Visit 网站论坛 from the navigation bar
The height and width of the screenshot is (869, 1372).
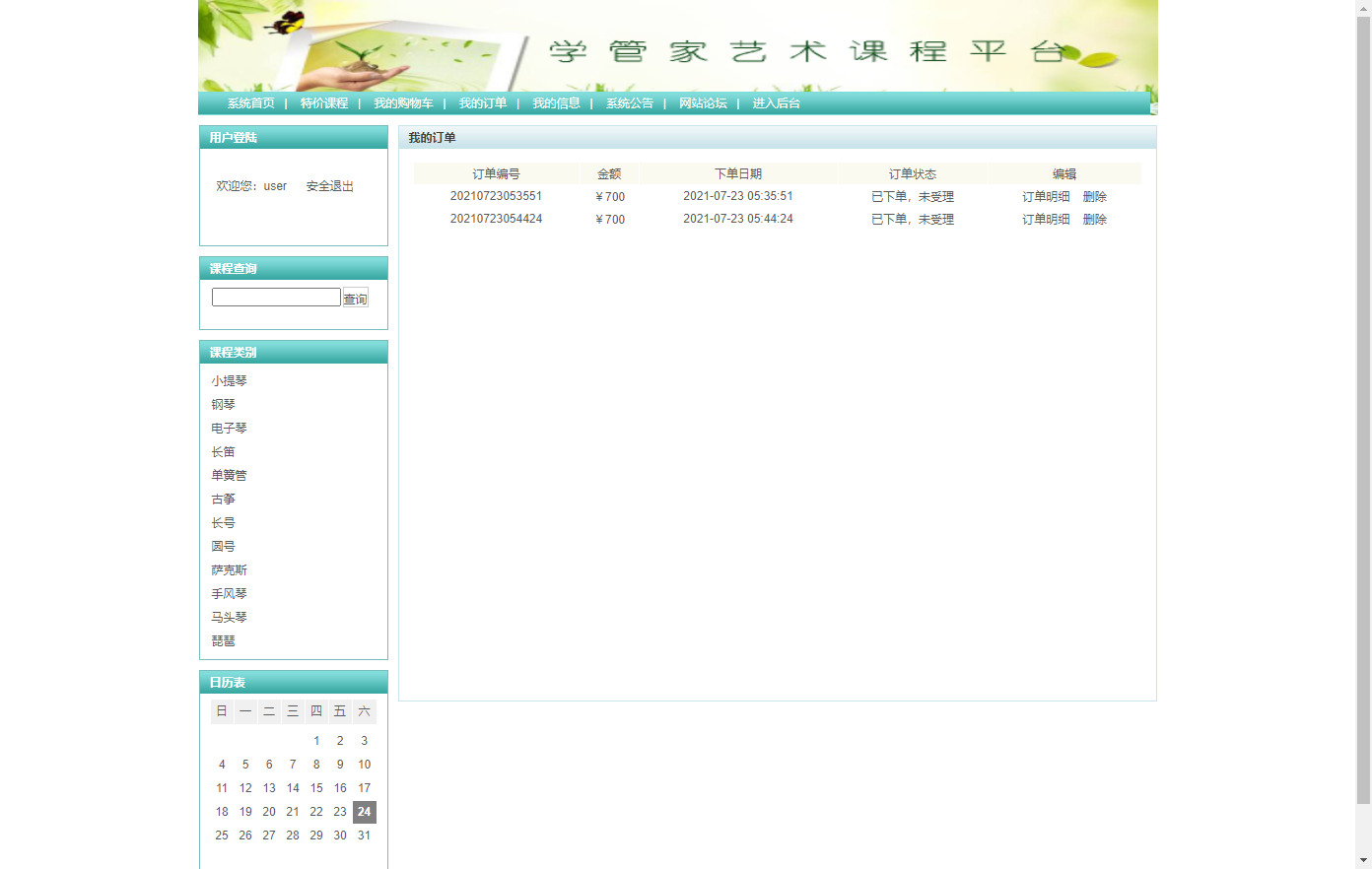pos(703,103)
